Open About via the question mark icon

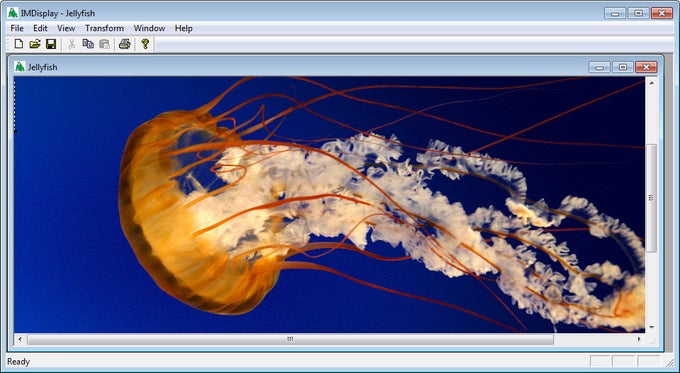pos(145,44)
